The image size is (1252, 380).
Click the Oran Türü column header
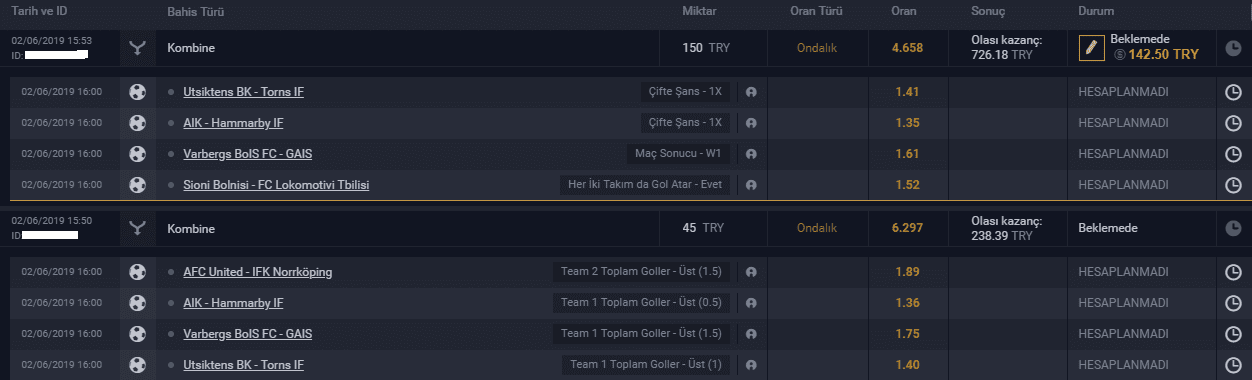(816, 11)
